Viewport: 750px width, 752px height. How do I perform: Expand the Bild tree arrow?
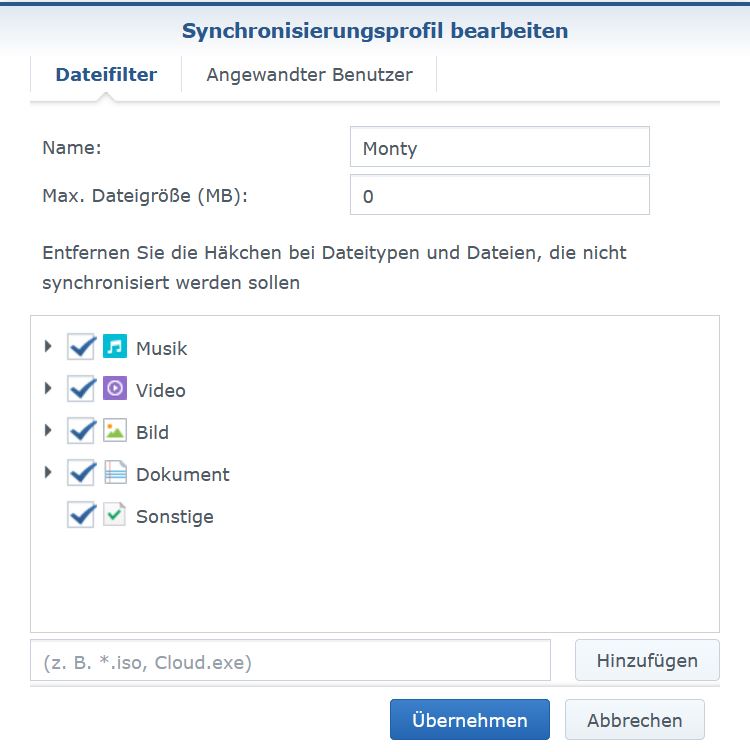pos(48,431)
